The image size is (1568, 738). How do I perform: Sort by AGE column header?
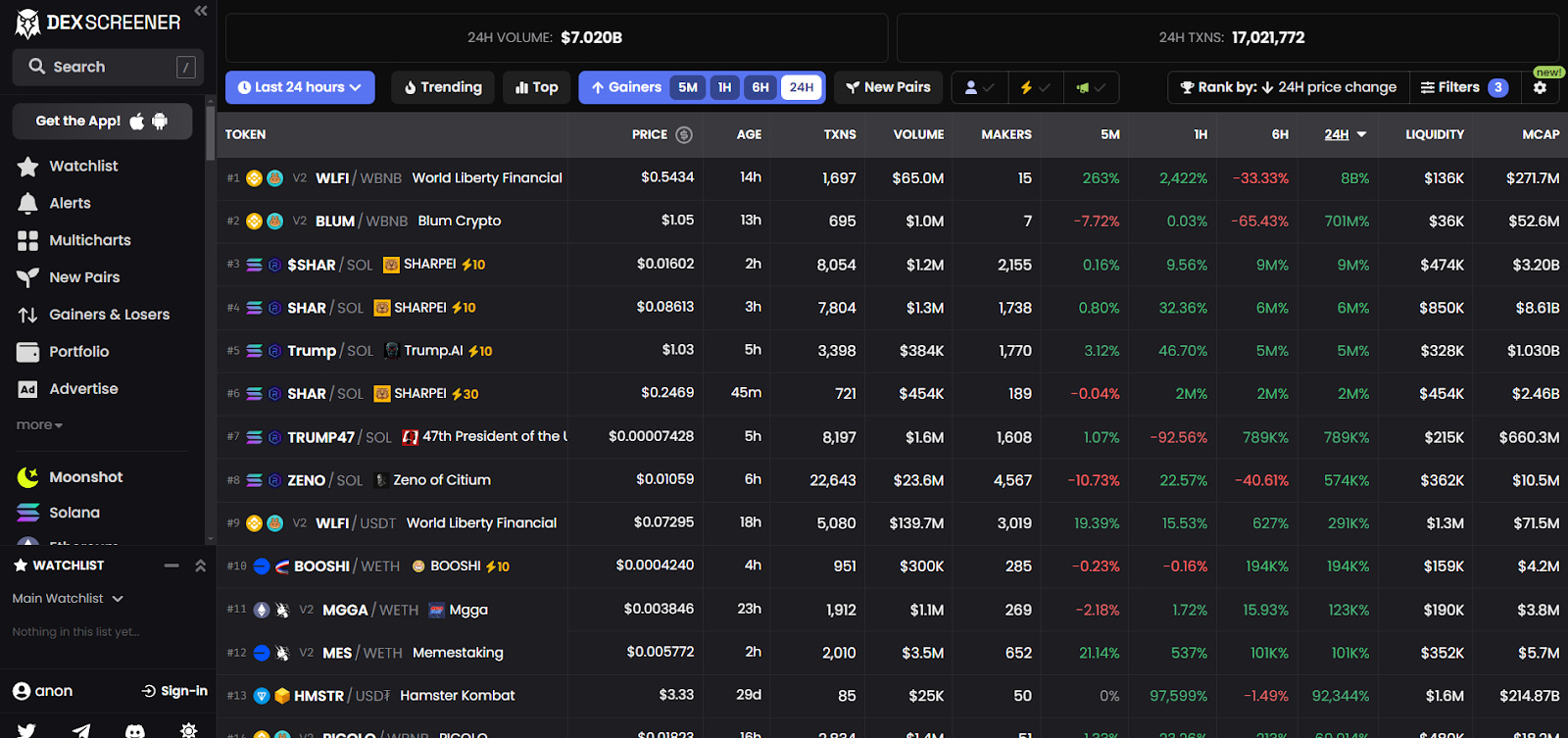pyautogui.click(x=749, y=134)
